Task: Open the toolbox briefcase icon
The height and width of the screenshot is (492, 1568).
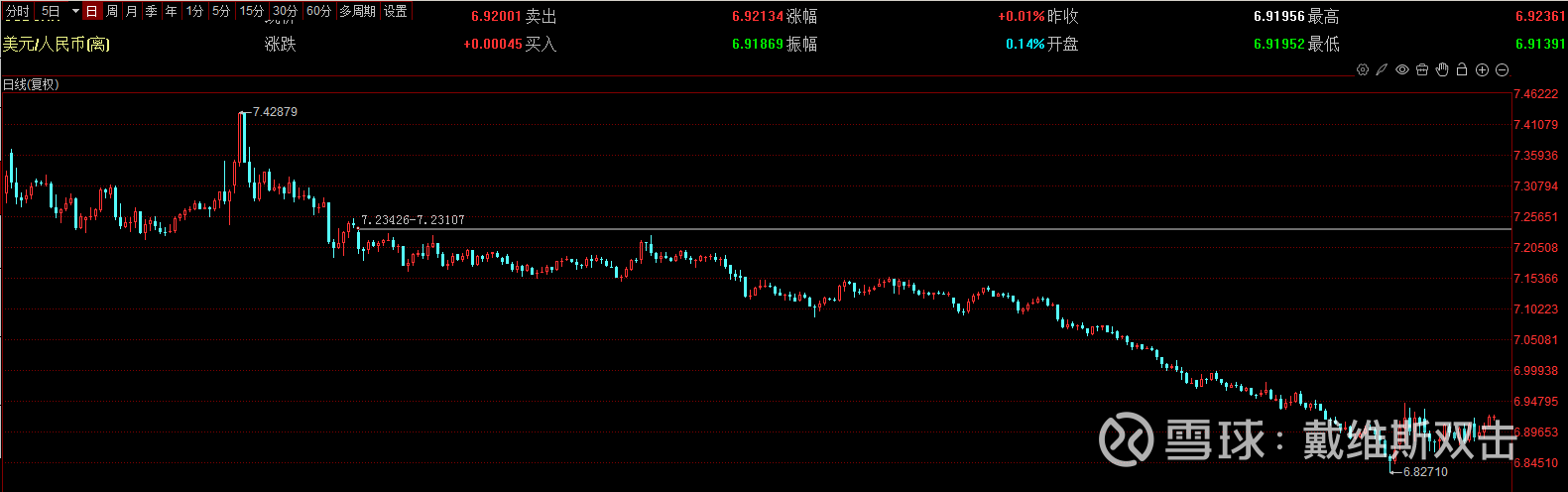Action: [1422, 69]
